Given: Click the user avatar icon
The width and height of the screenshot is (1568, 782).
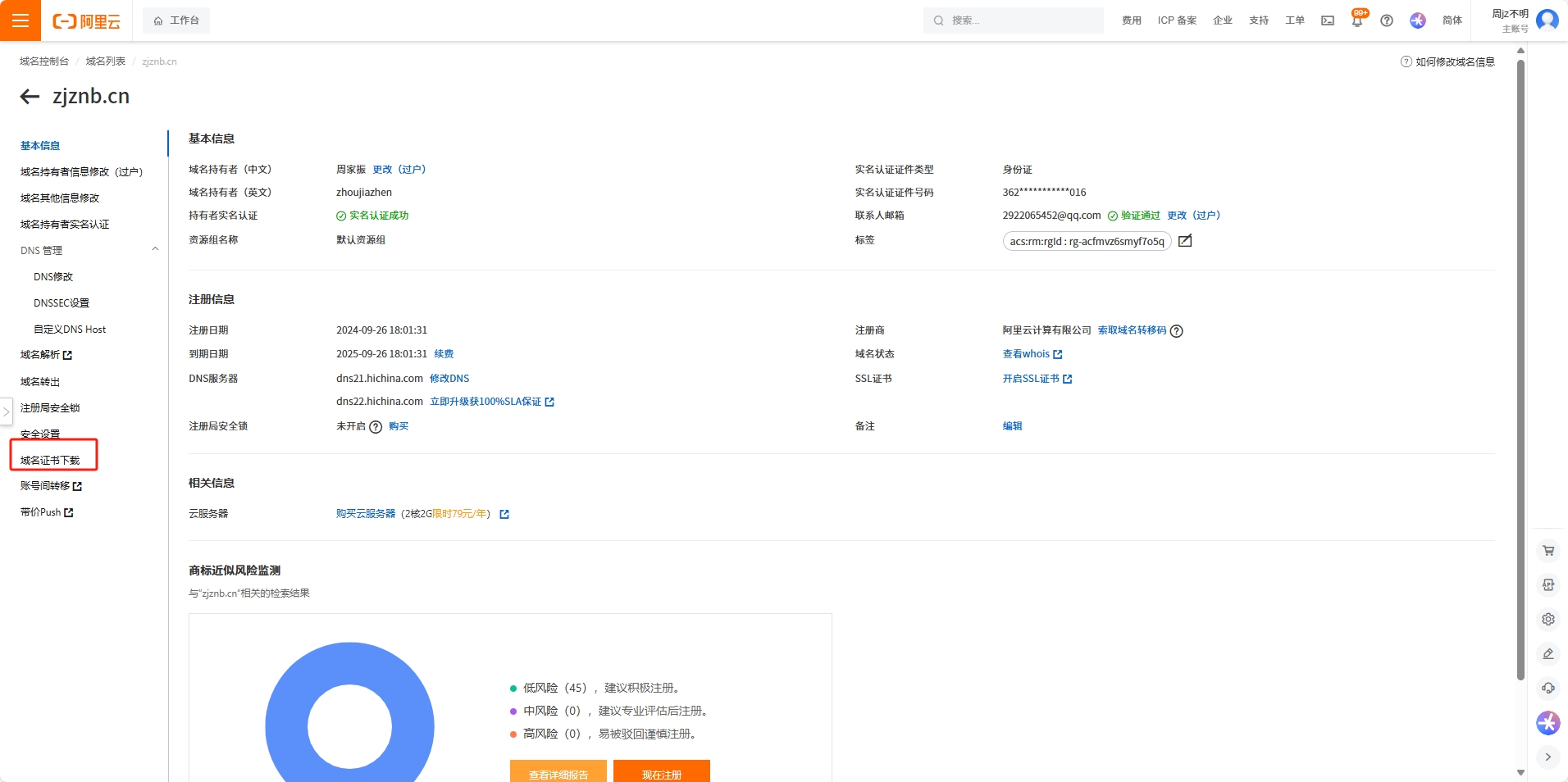Looking at the screenshot, I should pos(1547,20).
